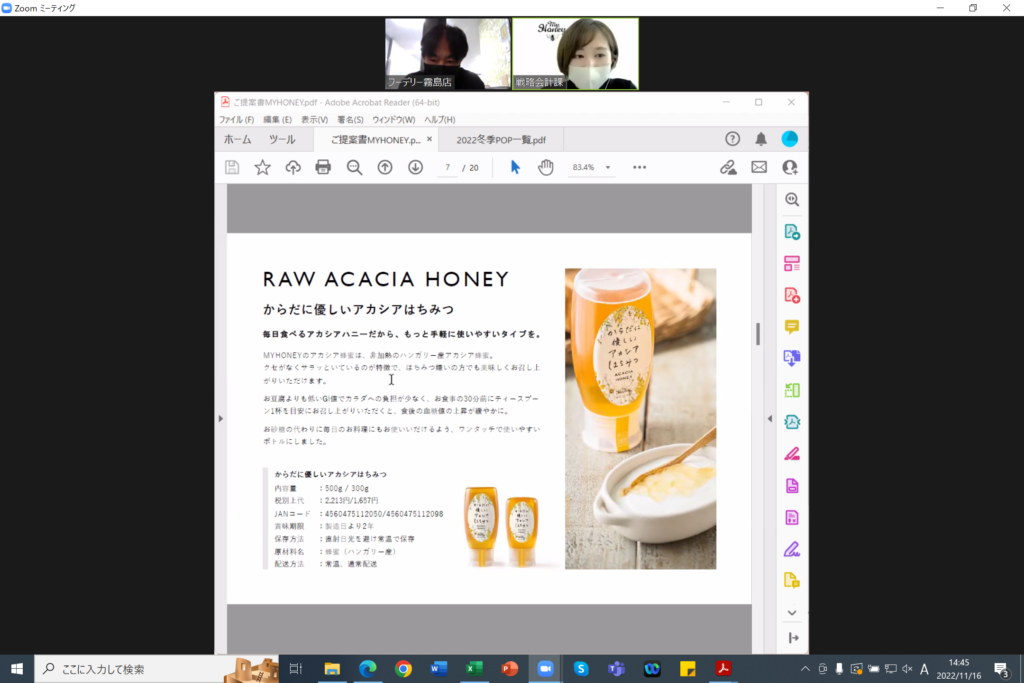The image size is (1024, 683).
Task: Close the ご提案書MYHONEY document tab
Action: tap(429, 139)
